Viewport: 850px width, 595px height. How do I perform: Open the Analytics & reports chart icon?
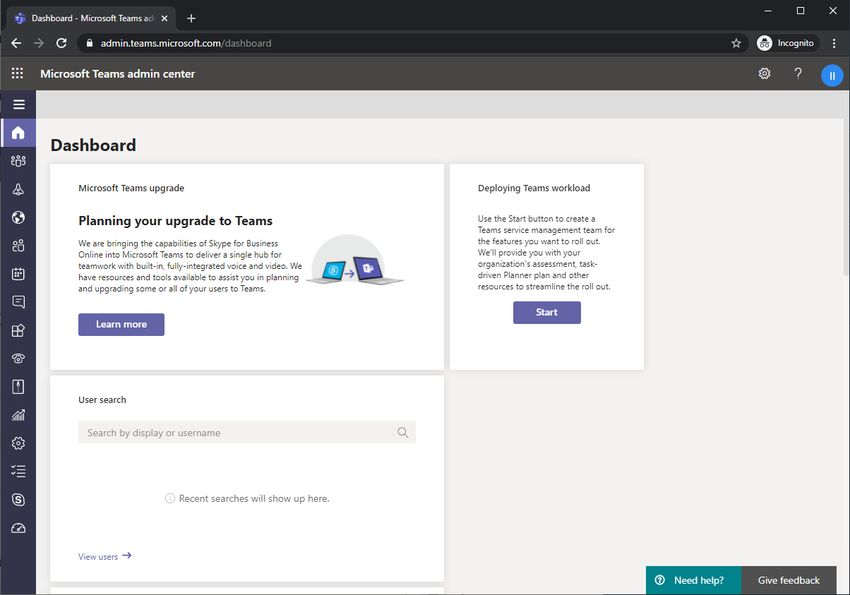tap(18, 415)
